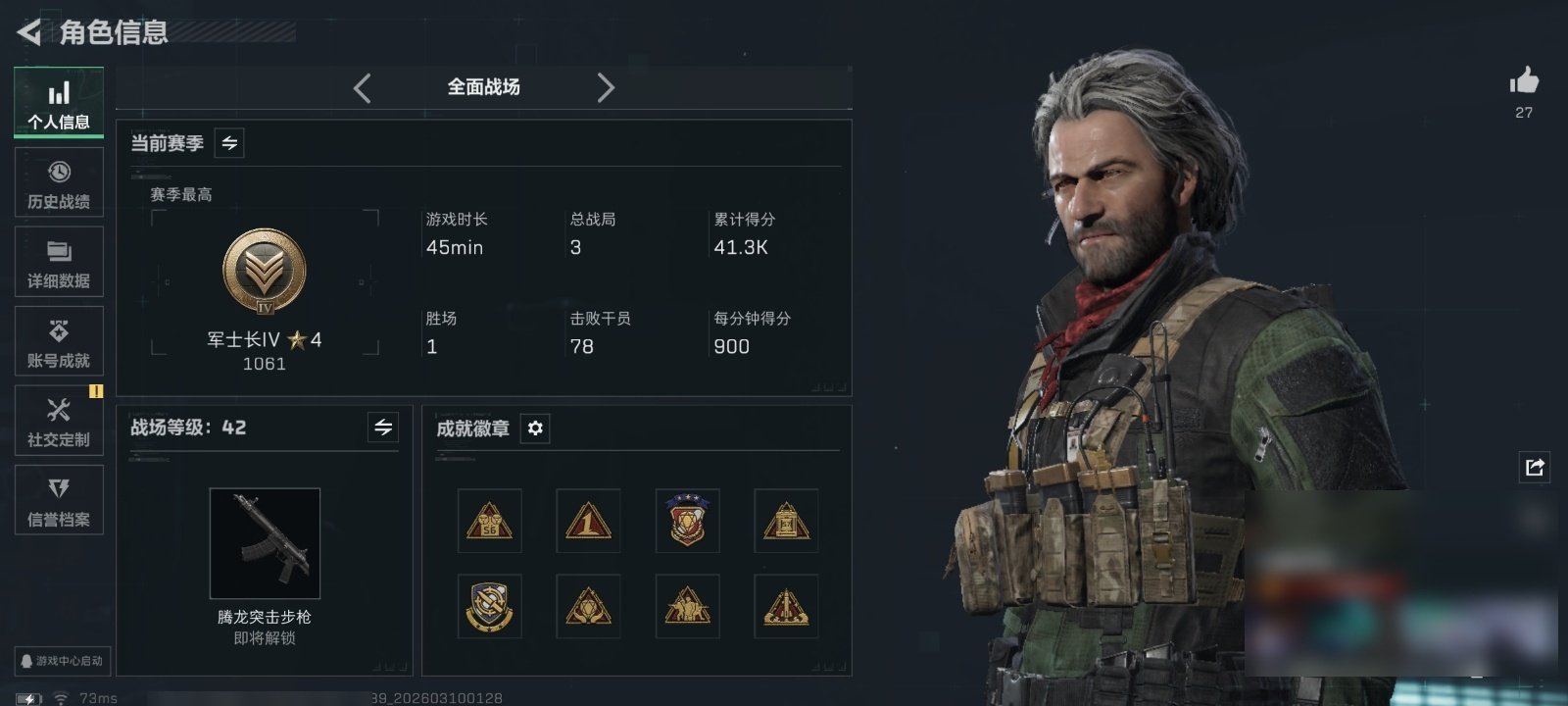Toggle the switch icon beside 当前赛季
The image size is (1568, 706).
[229, 143]
